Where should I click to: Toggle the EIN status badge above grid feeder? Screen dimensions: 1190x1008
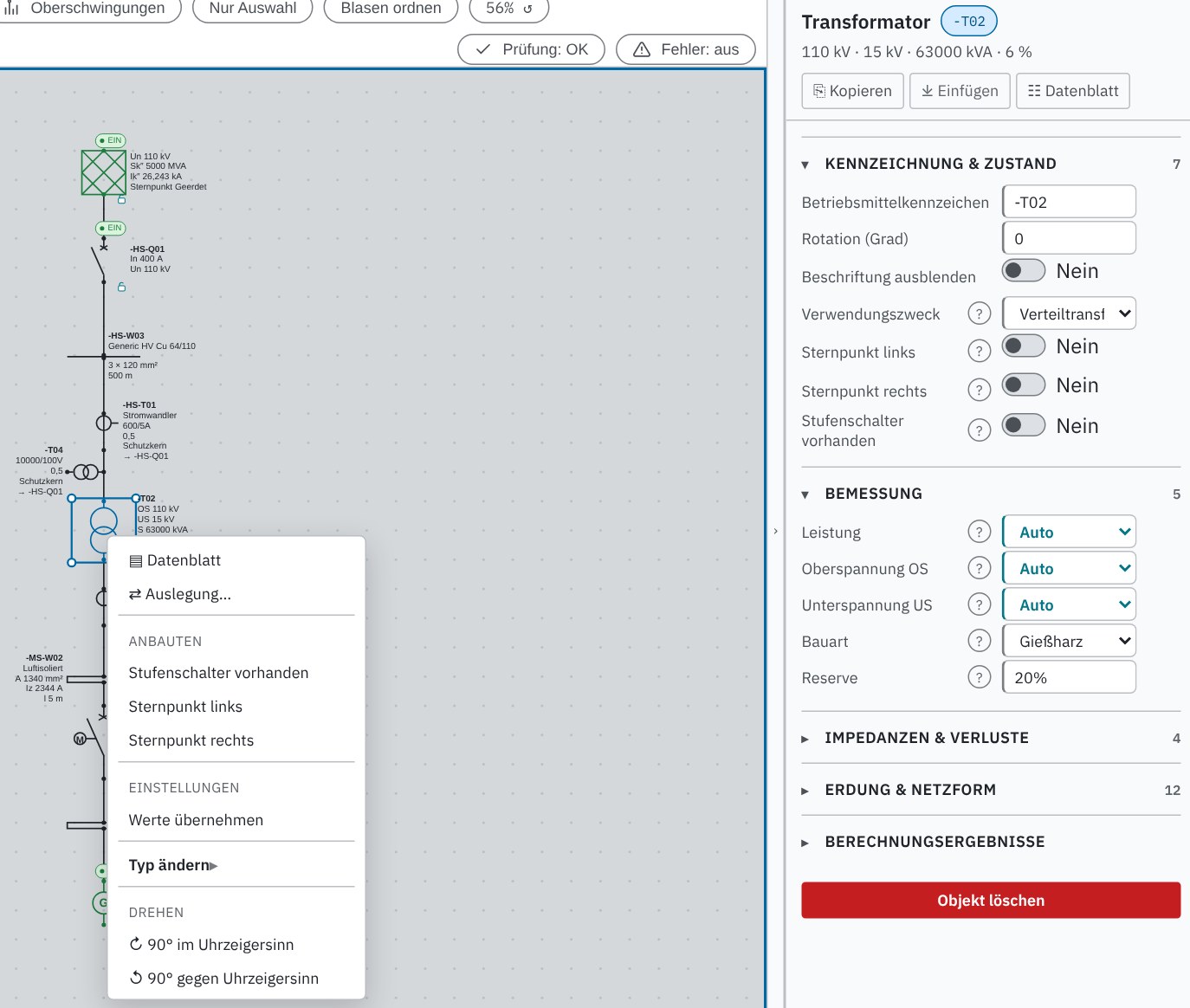[111, 140]
